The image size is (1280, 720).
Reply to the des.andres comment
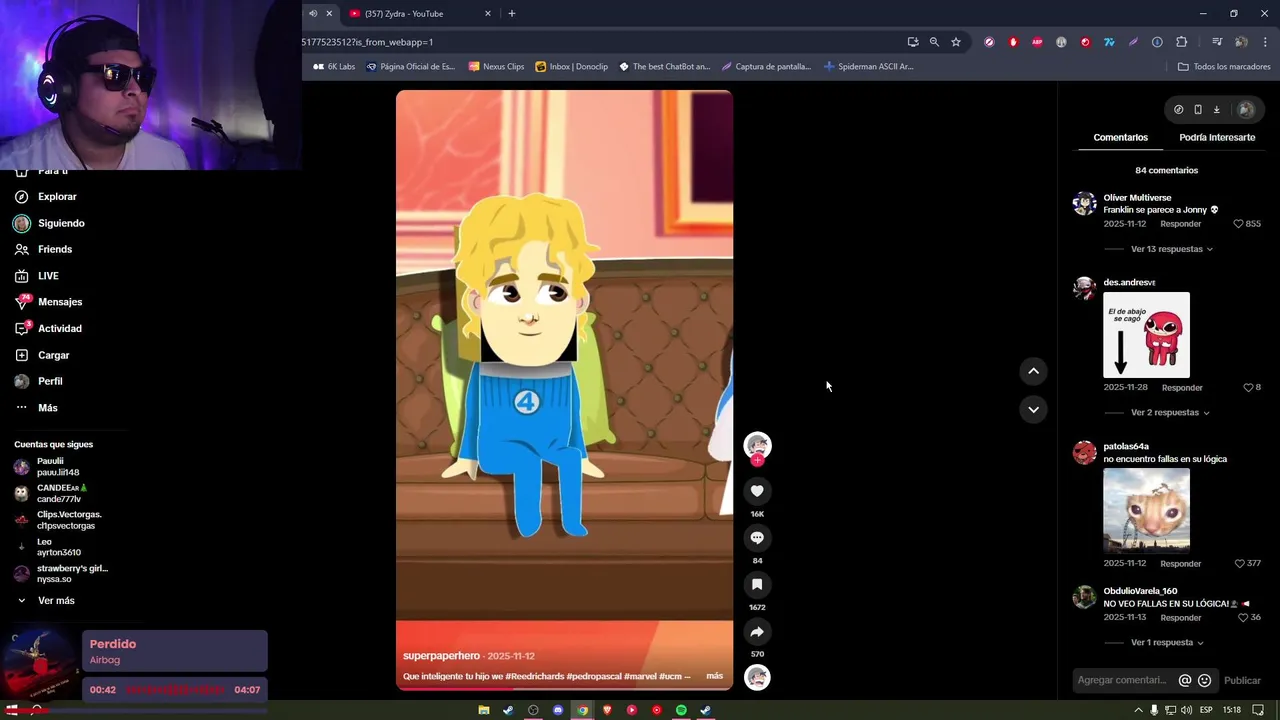(x=1182, y=387)
